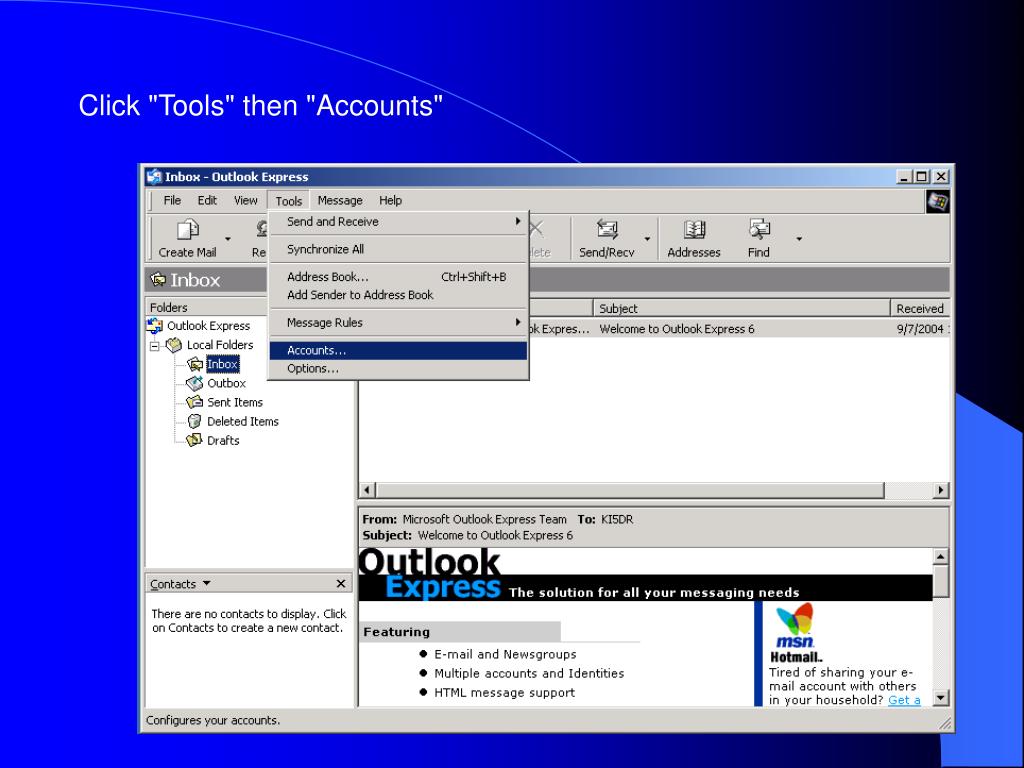
Task: Click 'E-mail and Newsgroups' feature text
Action: [505, 654]
